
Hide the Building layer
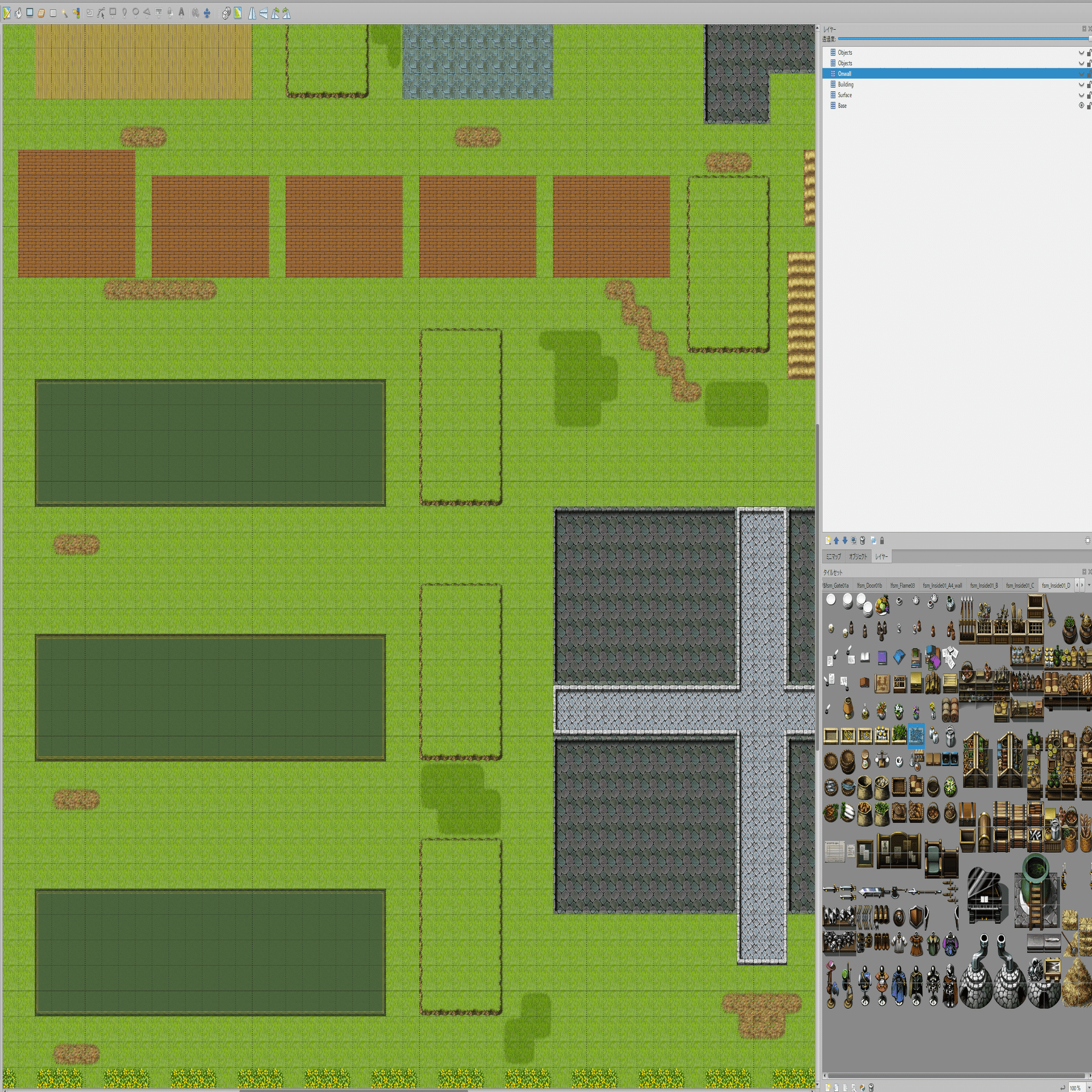(x=1081, y=85)
